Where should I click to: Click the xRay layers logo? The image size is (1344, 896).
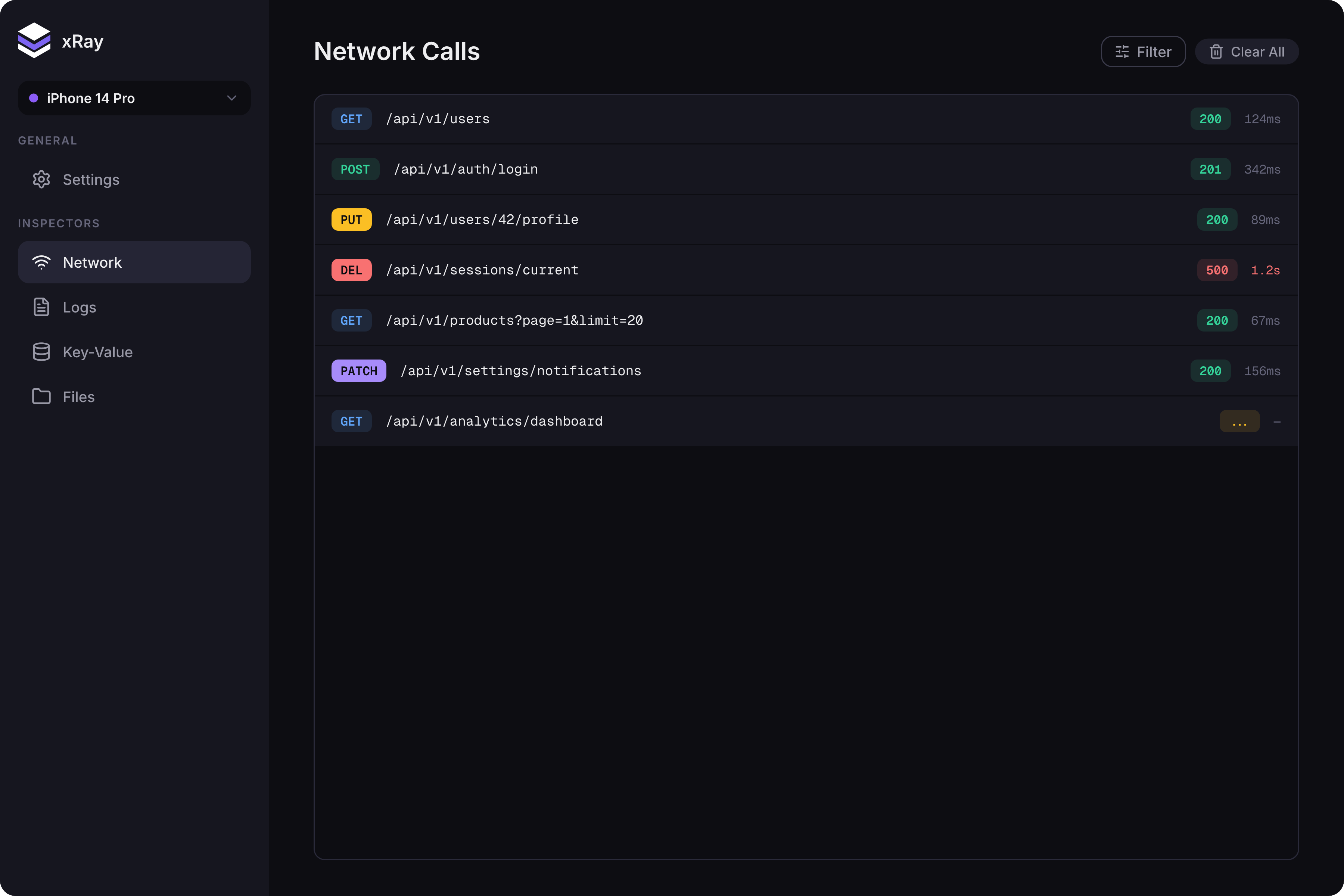tap(34, 40)
